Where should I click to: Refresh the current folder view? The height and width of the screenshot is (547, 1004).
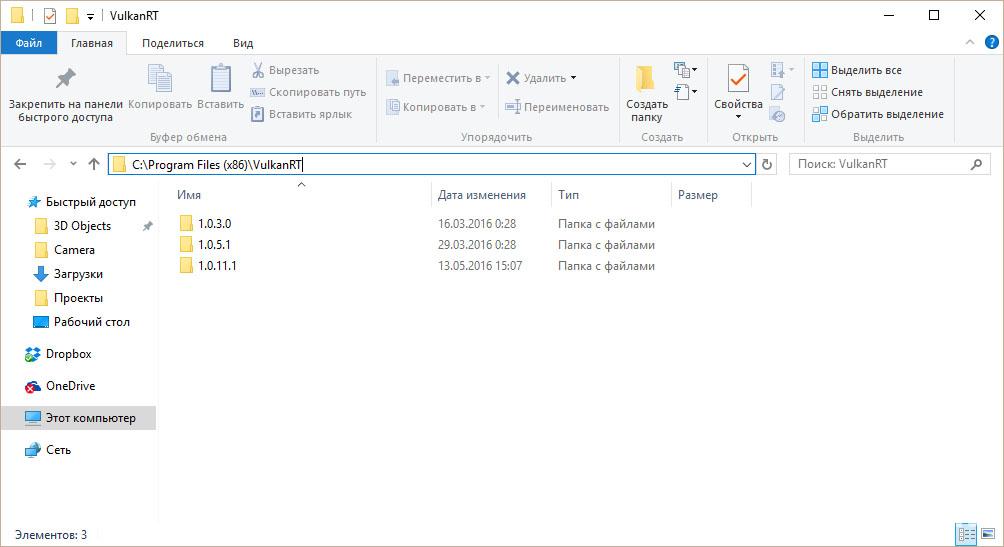click(767, 165)
